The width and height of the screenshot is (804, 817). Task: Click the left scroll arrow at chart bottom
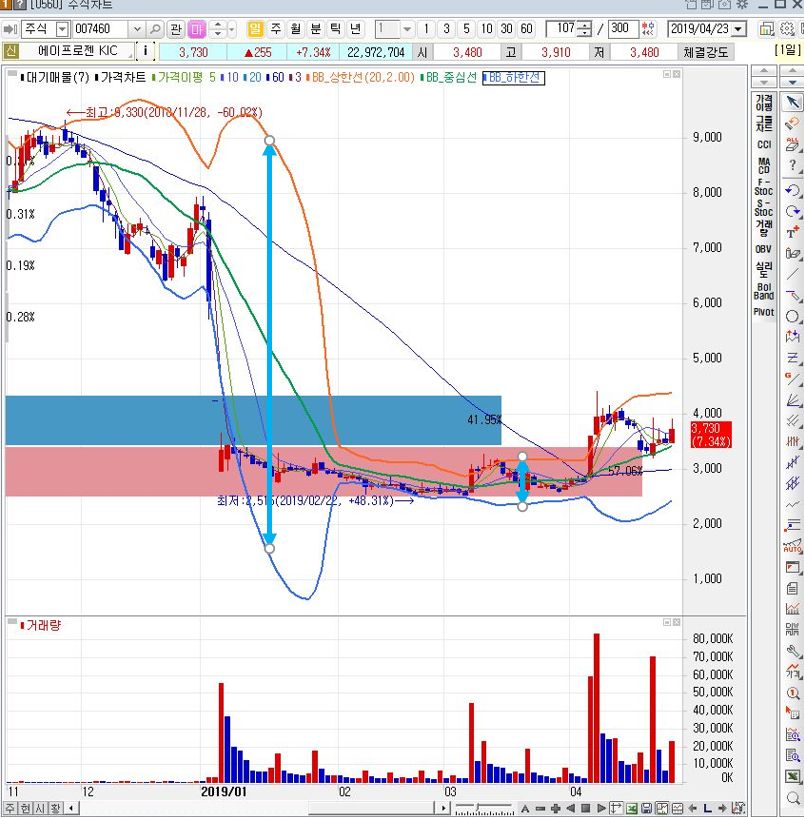(x=70, y=809)
